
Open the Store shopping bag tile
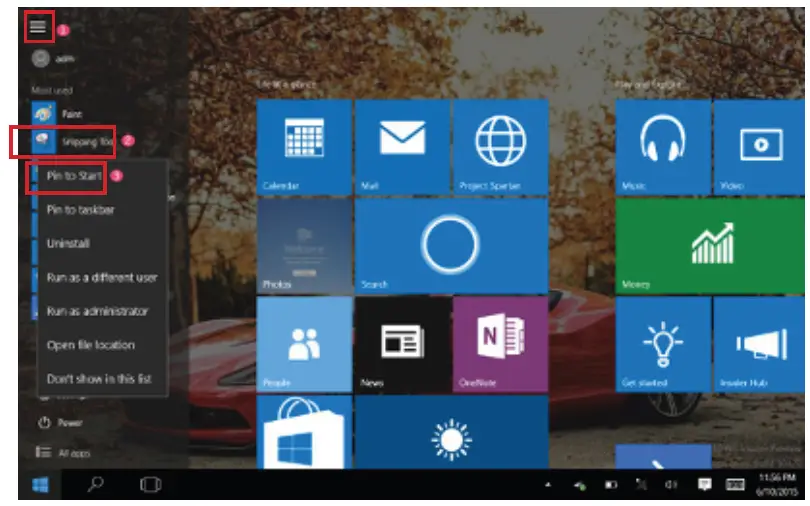coord(304,432)
